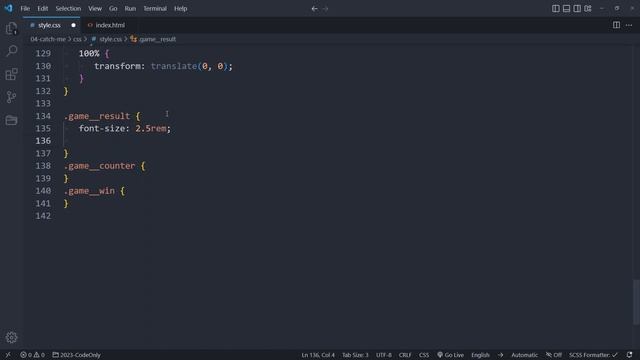Click the .game__win selector
This screenshot has height=360, width=640.
pos(89,191)
